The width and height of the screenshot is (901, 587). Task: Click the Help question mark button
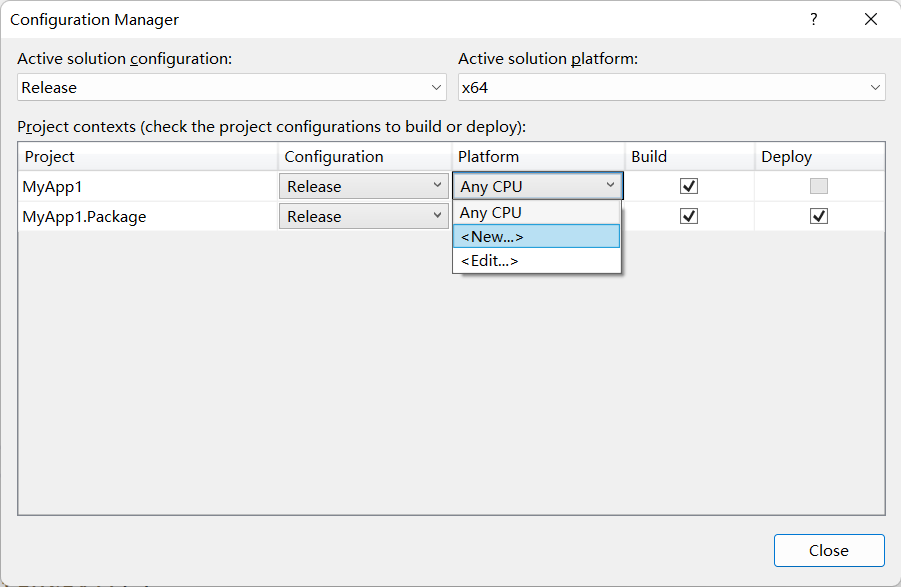[x=814, y=19]
